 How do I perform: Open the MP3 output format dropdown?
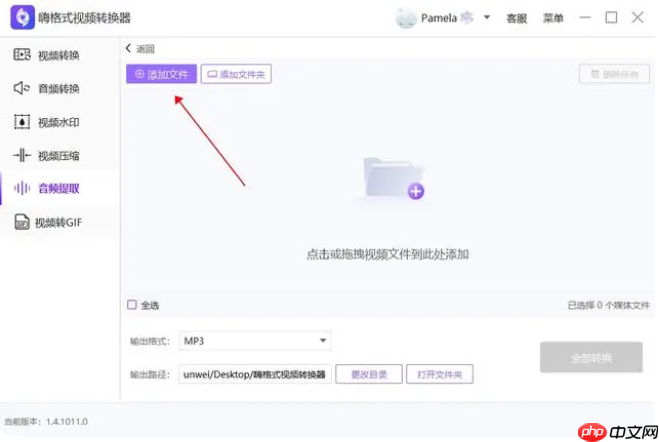click(255, 341)
